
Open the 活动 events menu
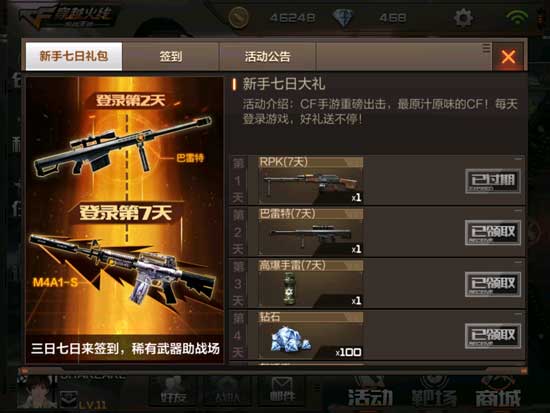[x=370, y=397]
